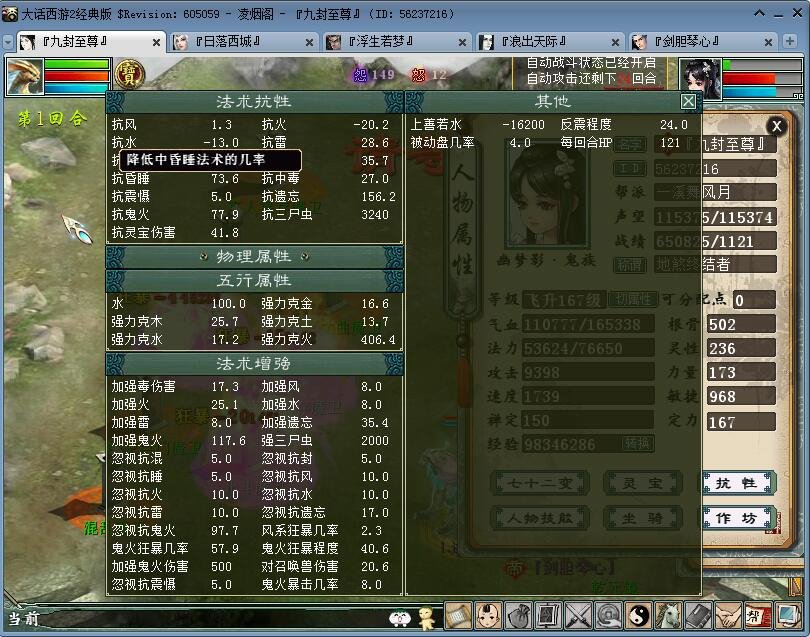Close the resistance stats panel with X box
Screen dimensions: 810x637
pos(688,101)
